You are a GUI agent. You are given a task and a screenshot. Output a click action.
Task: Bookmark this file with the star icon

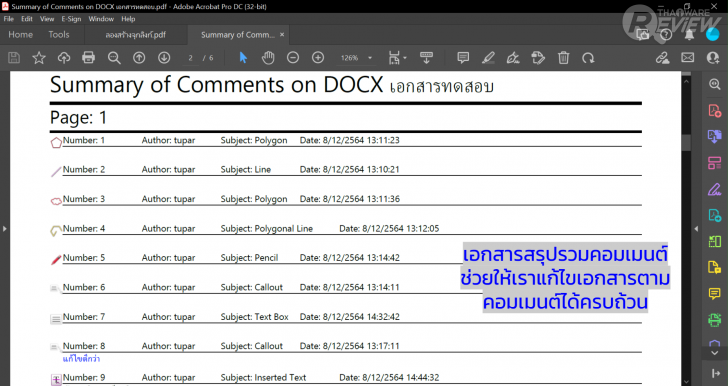tap(39, 58)
